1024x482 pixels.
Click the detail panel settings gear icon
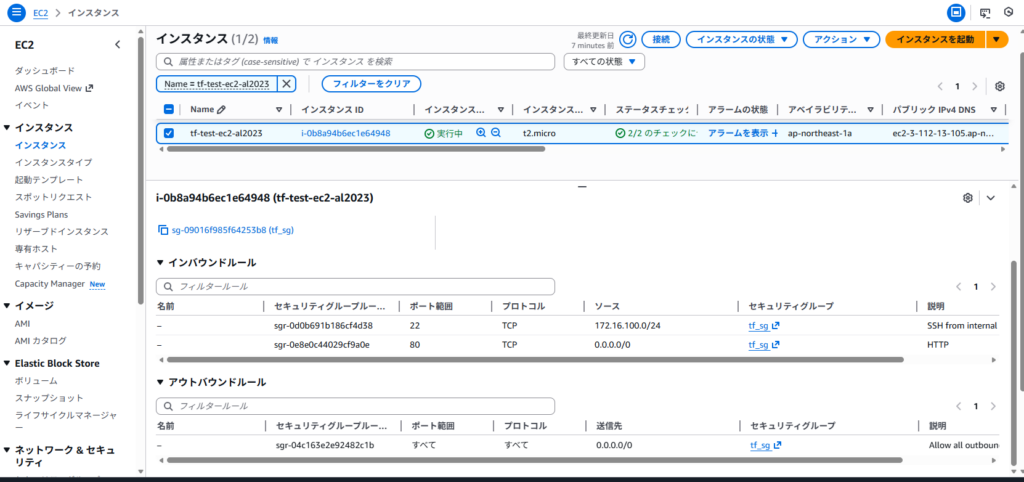tap(967, 198)
